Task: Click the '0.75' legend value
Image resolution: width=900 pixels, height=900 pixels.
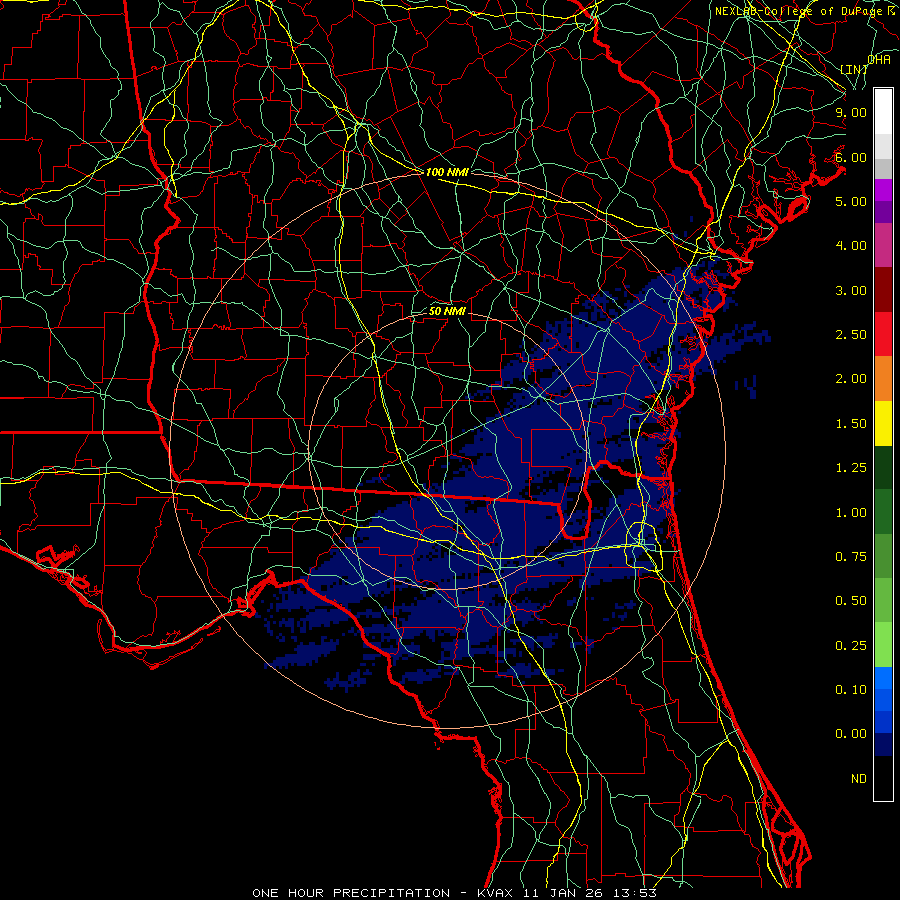Action: (851, 557)
